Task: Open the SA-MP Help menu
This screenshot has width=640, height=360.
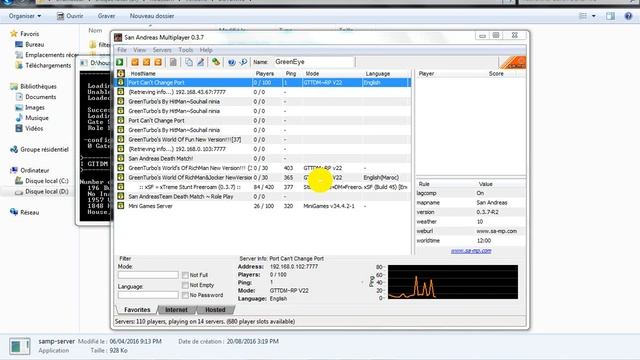Action: pos(206,50)
